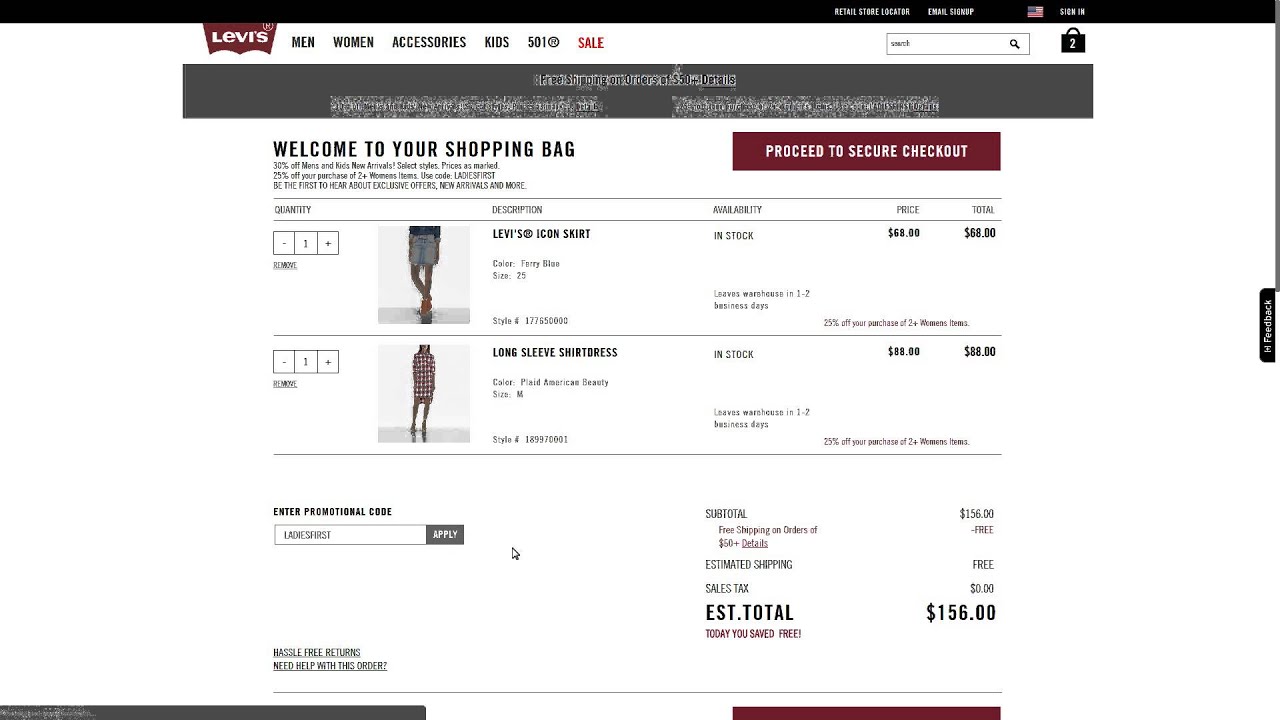The width and height of the screenshot is (1280, 720).
Task: Click the Levi's® Icon Skirt title
Action: pyautogui.click(x=541, y=234)
